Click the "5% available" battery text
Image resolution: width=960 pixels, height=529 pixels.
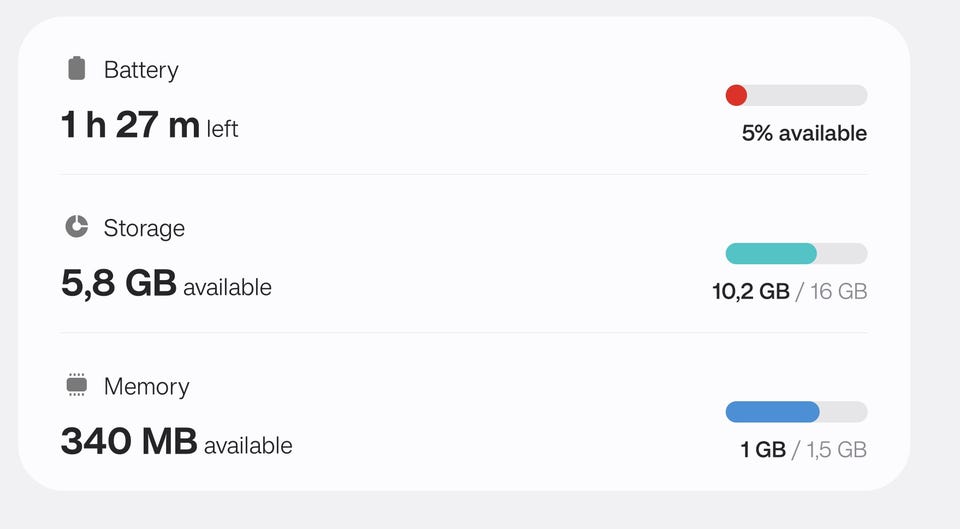click(x=804, y=133)
